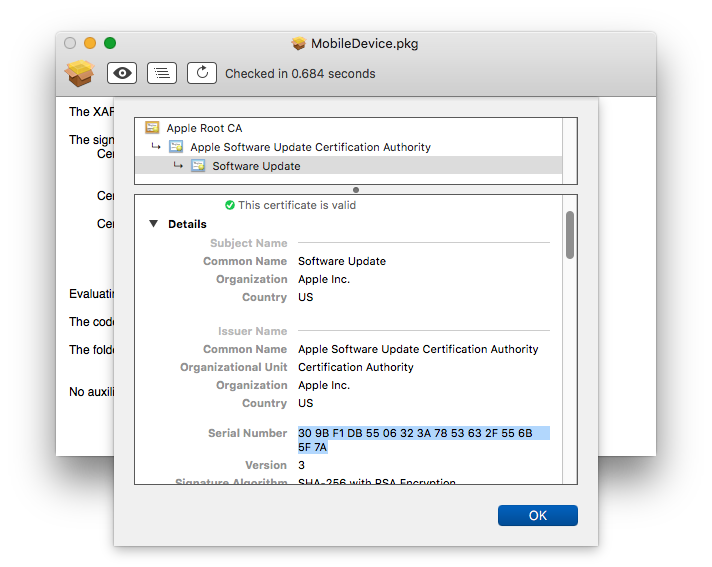This screenshot has width=712, height=567.
Task: Click the orange minimize window button
Action: point(90,43)
